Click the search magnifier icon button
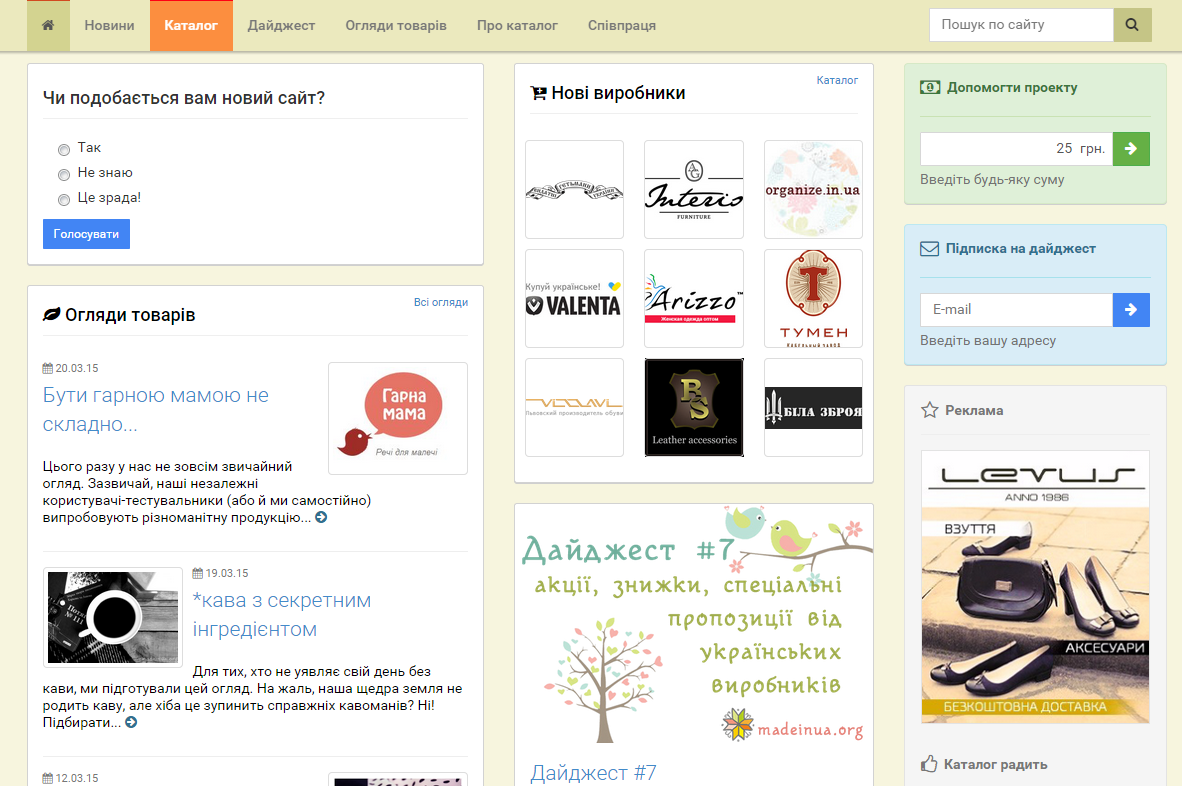Viewport: 1182px width, 786px height. [1132, 25]
